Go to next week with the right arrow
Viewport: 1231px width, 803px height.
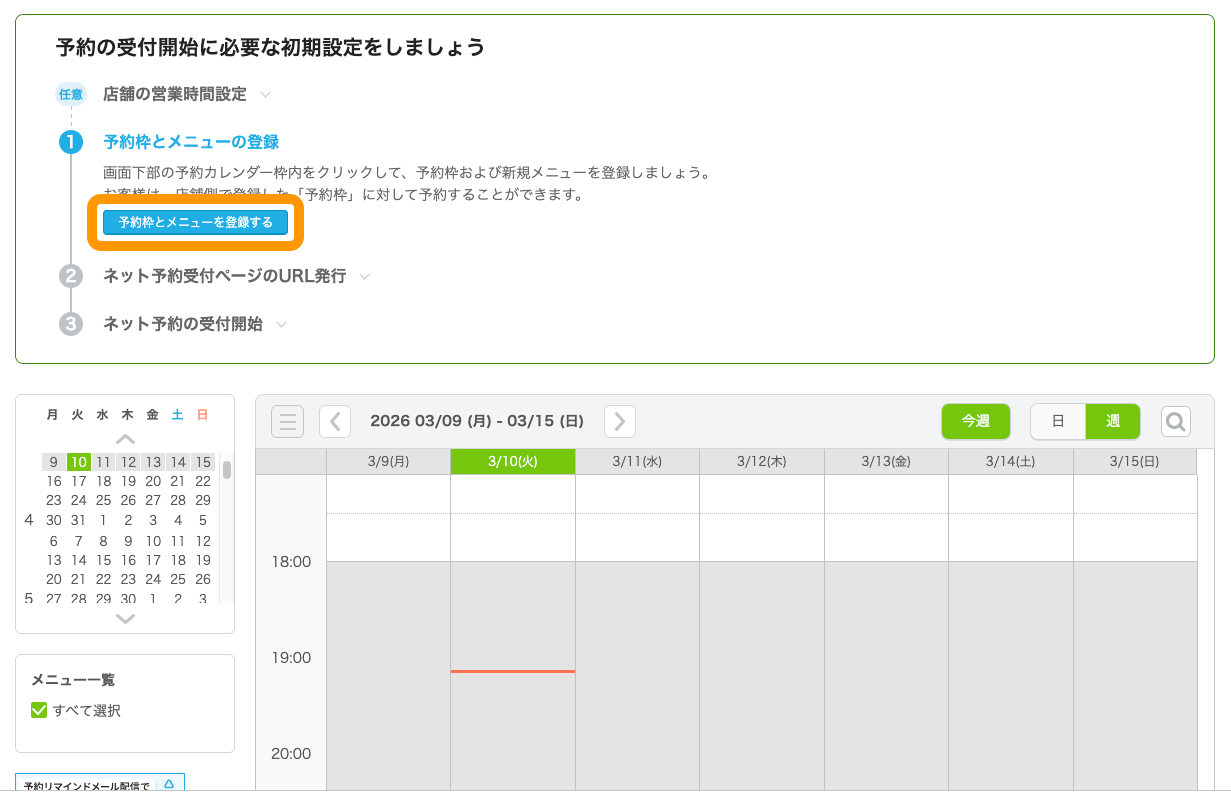[x=619, y=421]
